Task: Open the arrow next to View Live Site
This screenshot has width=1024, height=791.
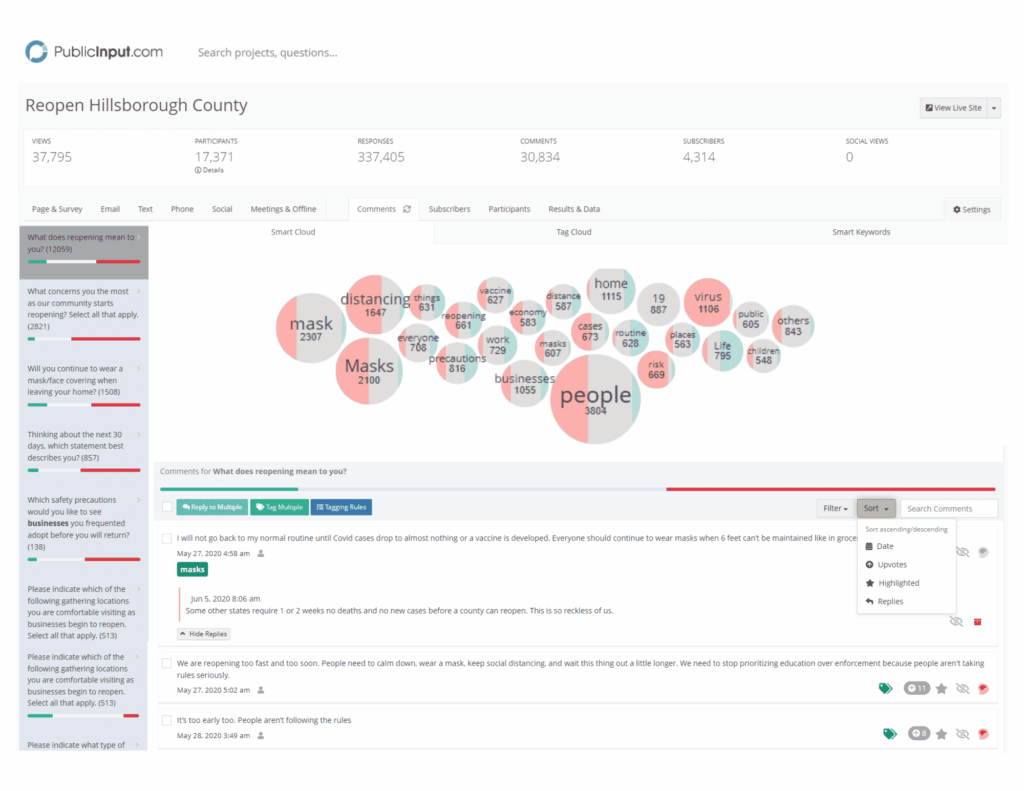Action: pos(994,108)
